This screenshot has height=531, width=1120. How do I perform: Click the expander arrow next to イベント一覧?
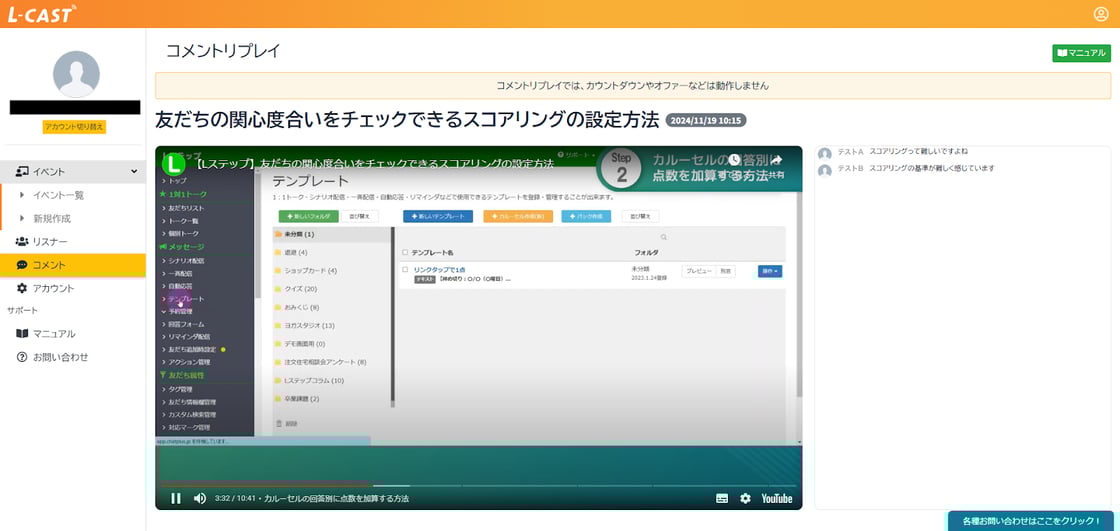22,195
